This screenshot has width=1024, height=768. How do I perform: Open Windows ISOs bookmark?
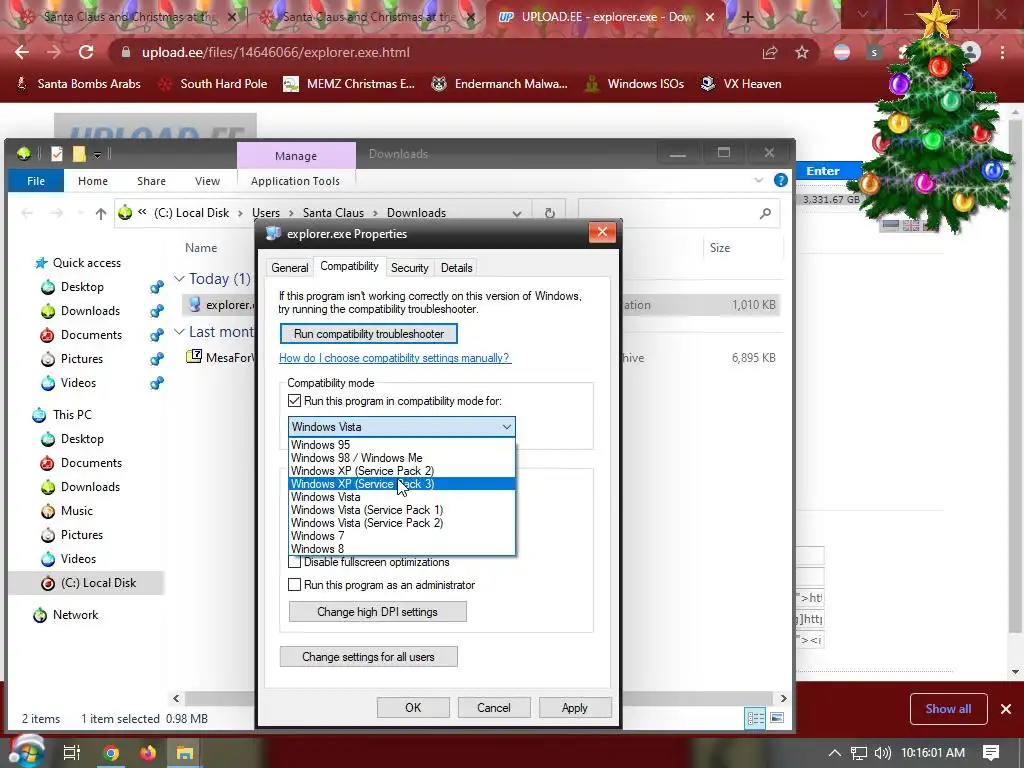[634, 84]
